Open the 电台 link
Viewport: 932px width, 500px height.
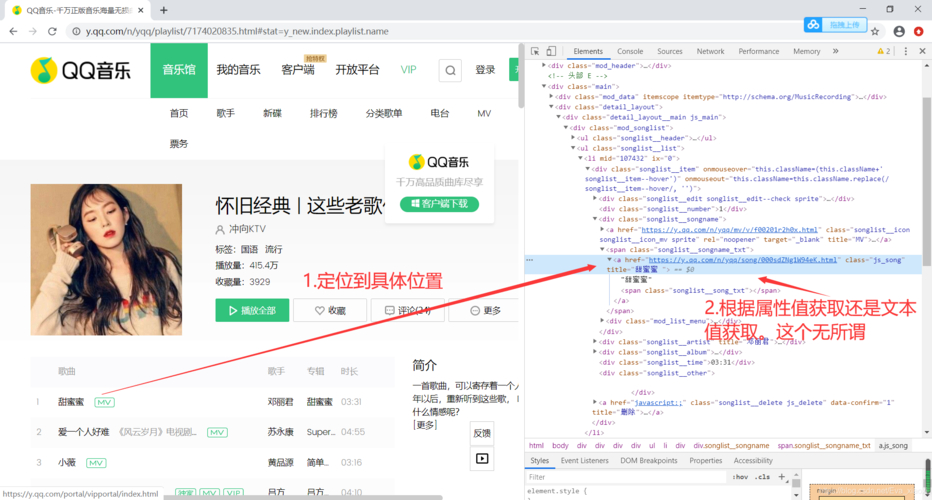click(439, 113)
